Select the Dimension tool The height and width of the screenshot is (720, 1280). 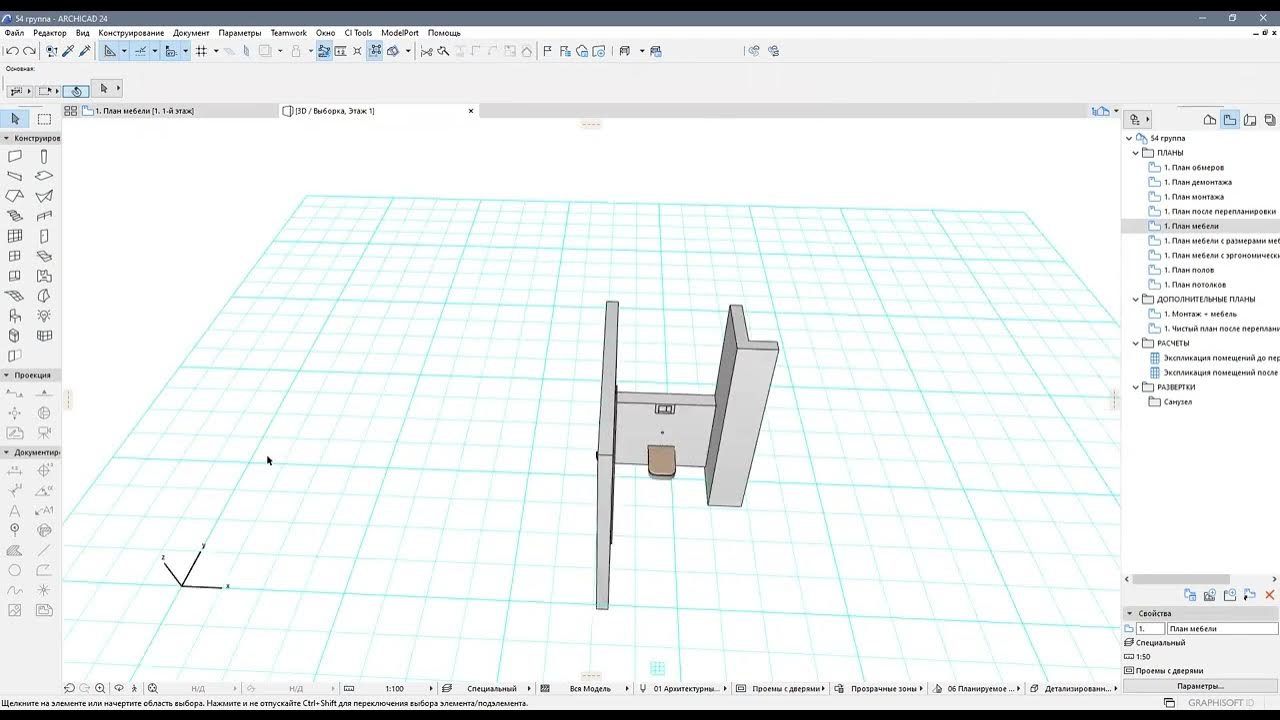pyautogui.click(x=15, y=471)
